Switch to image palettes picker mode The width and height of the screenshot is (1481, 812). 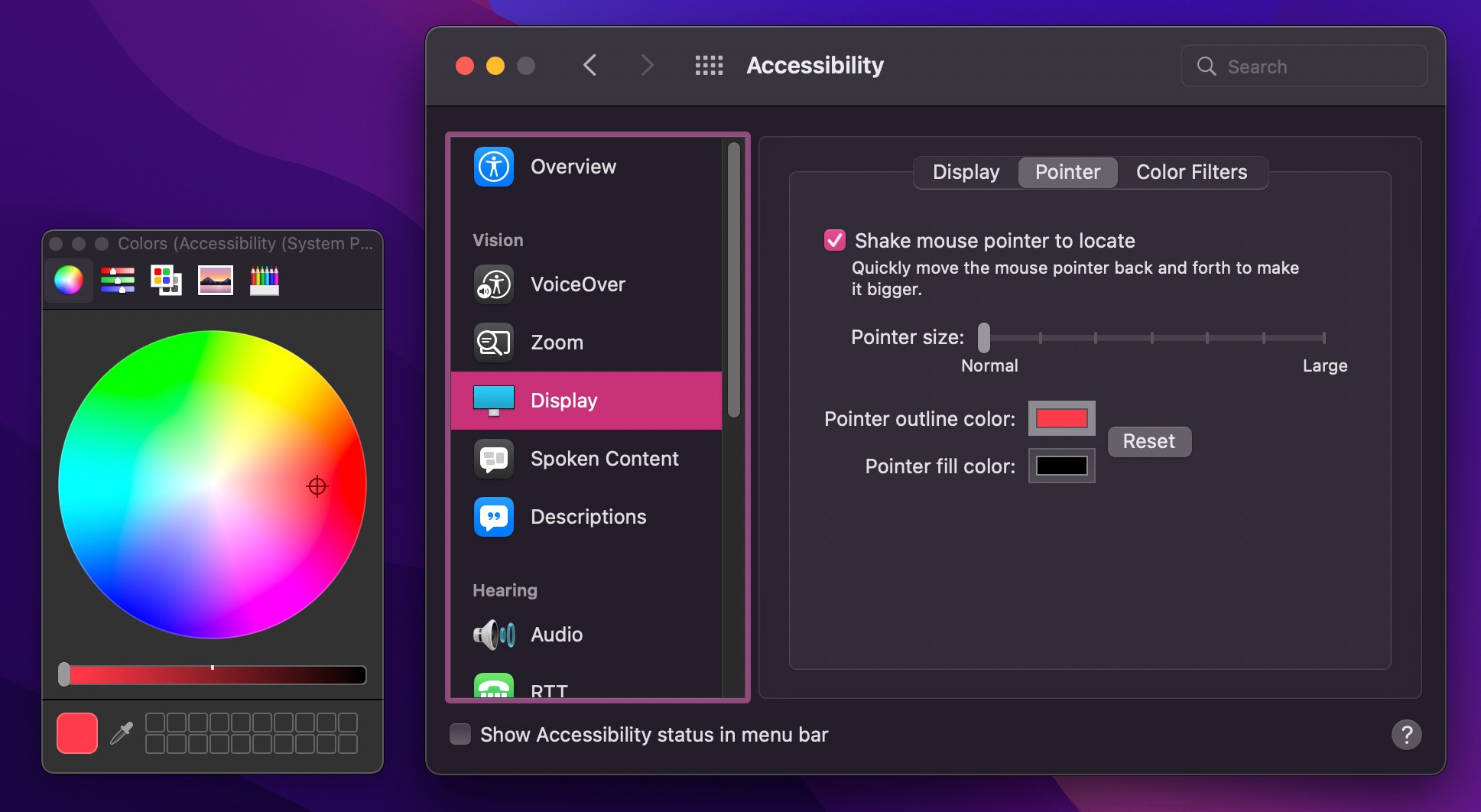coord(216,281)
